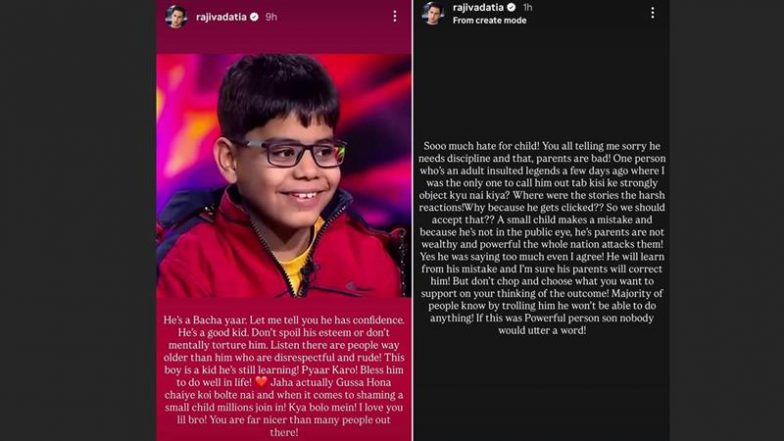
Task: Tap the caption starting He's a Bacha yaar
Action: (x=284, y=376)
